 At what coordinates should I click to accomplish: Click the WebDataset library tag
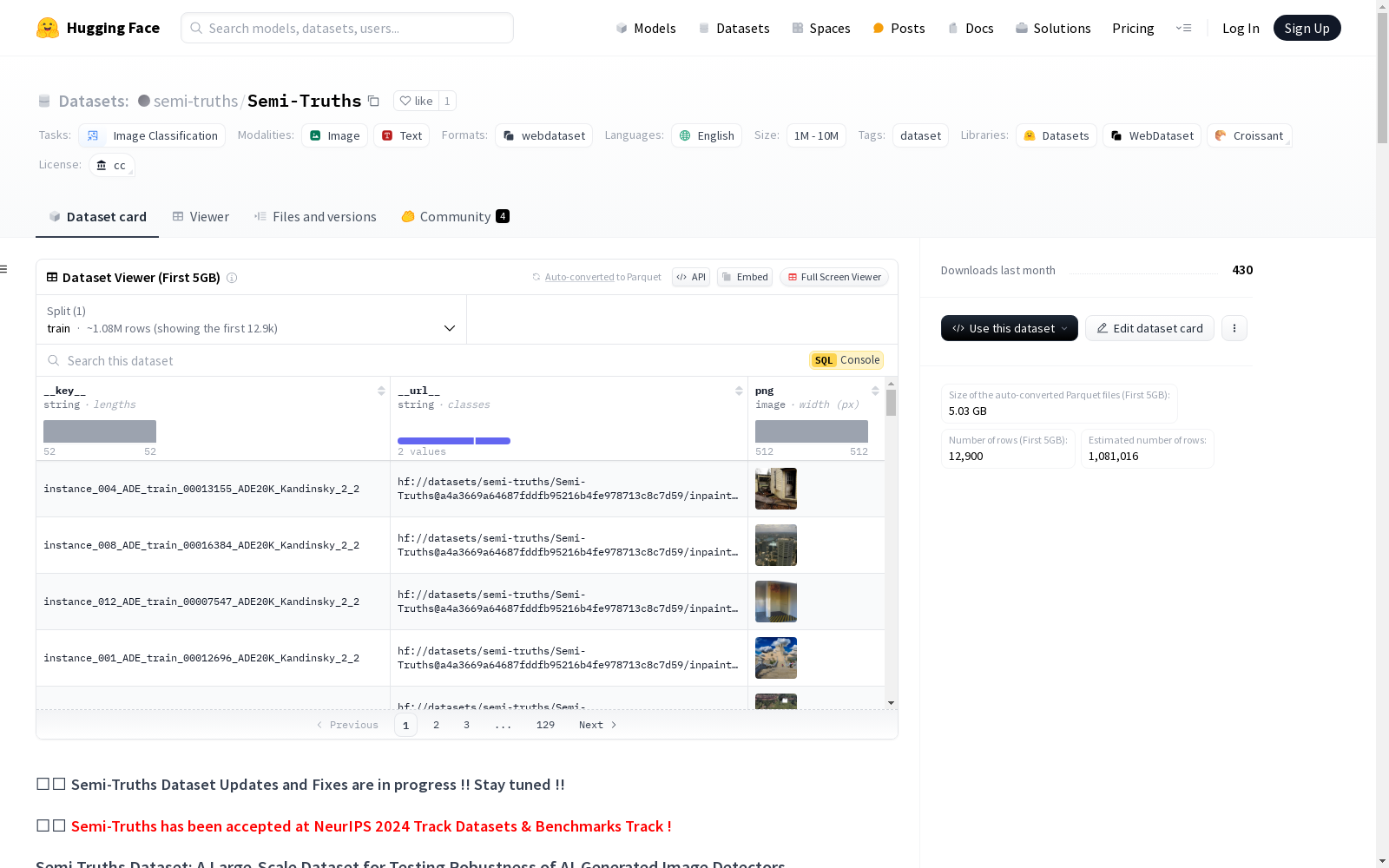1152,135
